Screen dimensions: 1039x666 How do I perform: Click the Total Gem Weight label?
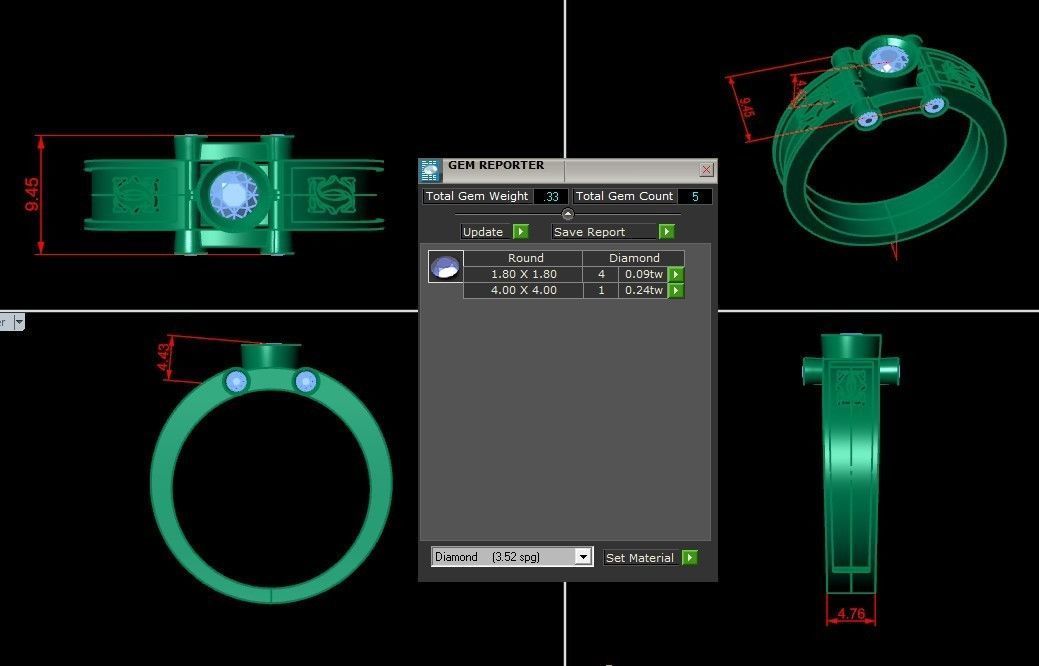477,196
